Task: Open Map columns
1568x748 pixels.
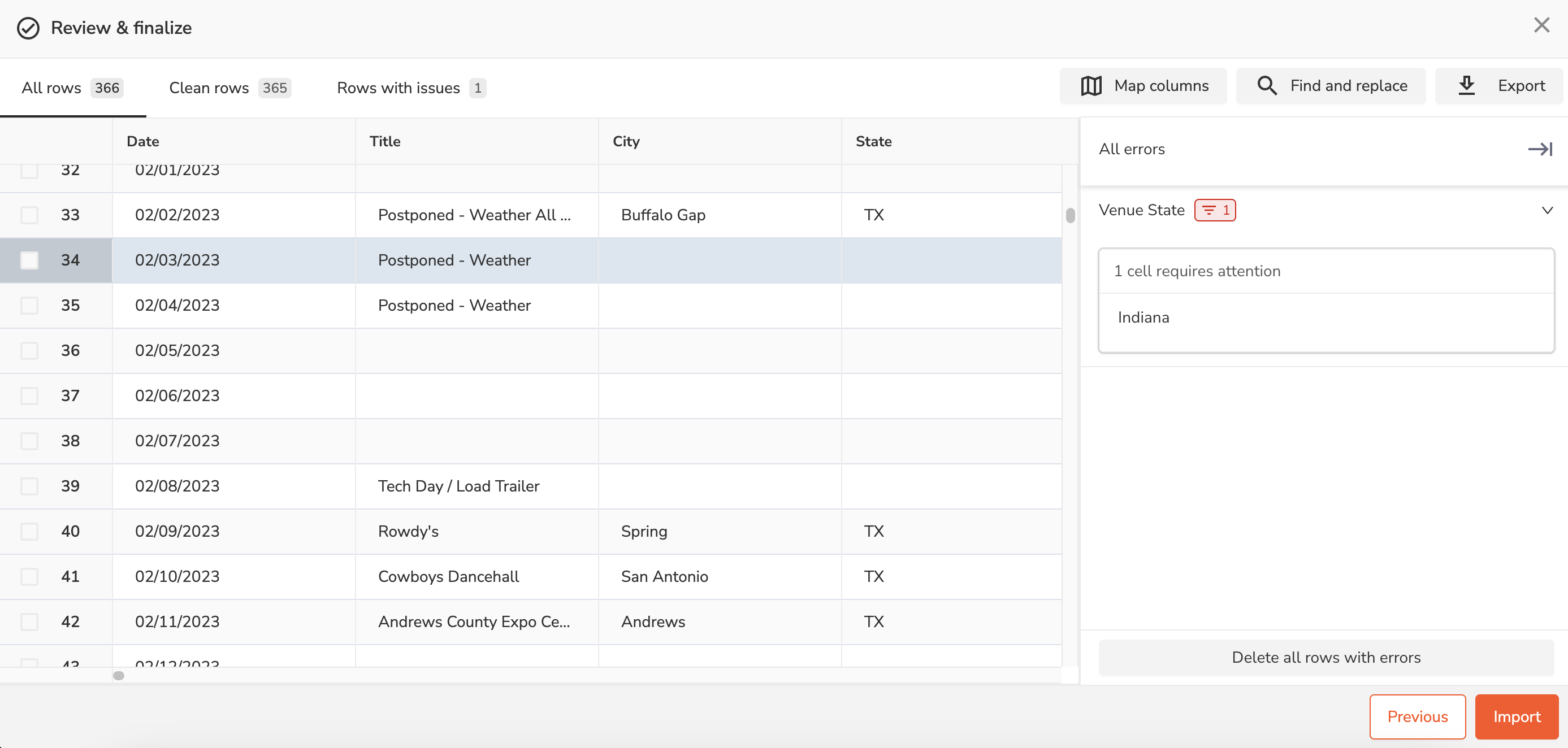Action: point(1143,86)
